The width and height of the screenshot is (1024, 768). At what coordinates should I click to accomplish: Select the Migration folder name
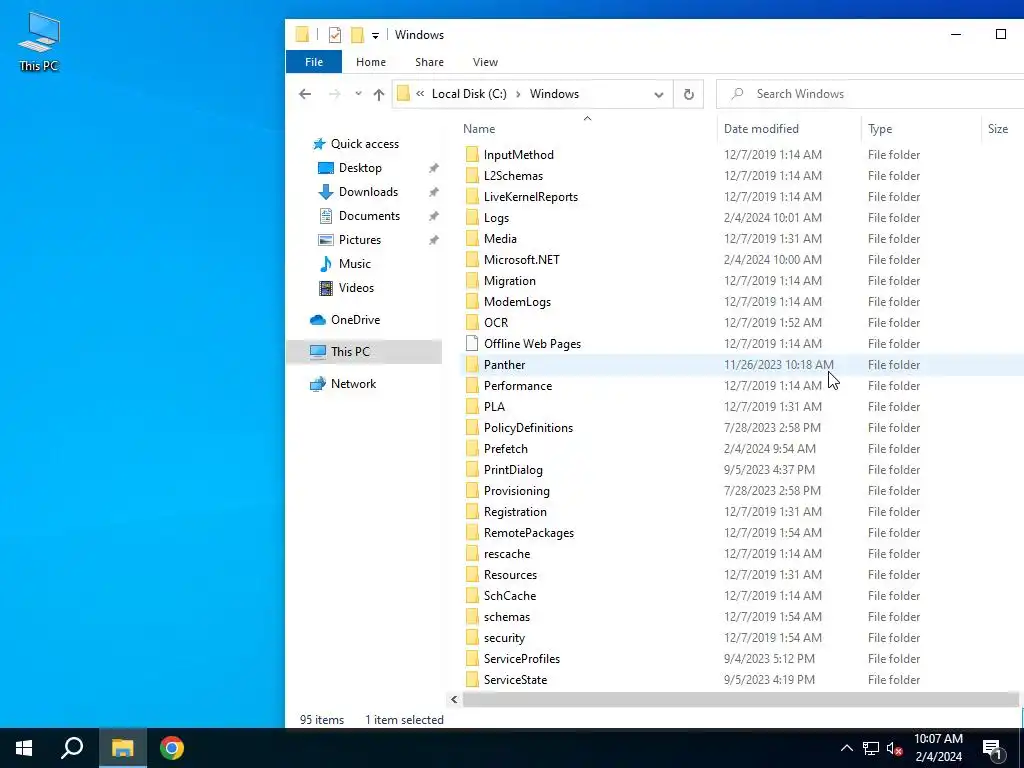point(509,281)
